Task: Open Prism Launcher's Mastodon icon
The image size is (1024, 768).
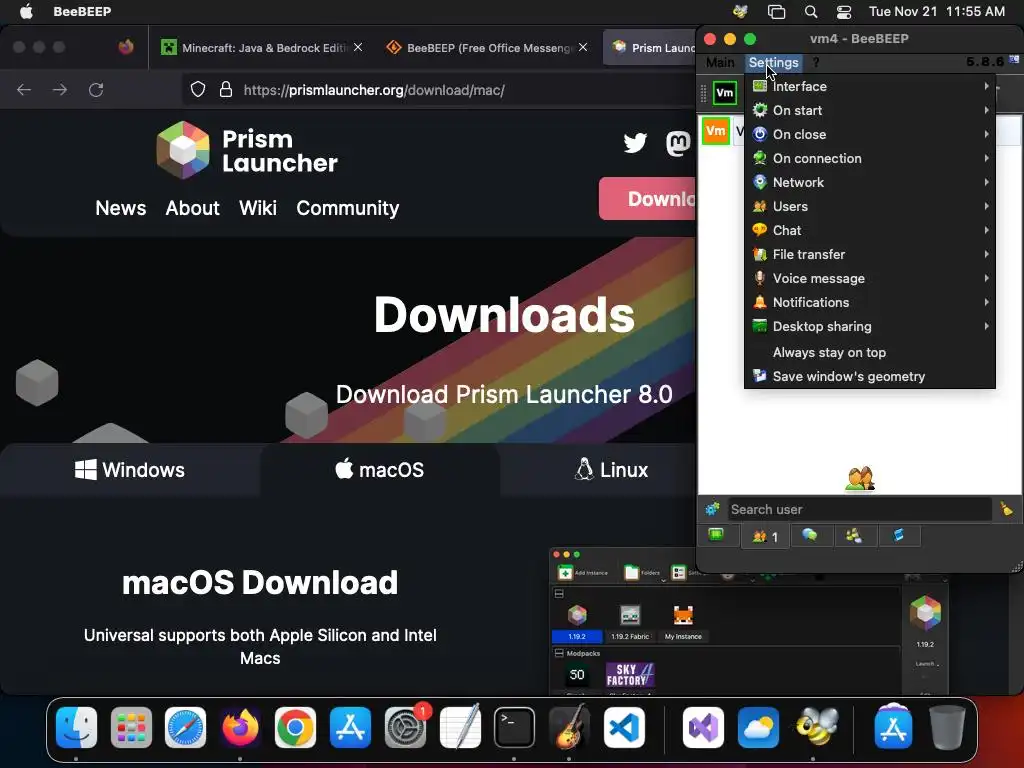Action: pyautogui.click(x=679, y=142)
